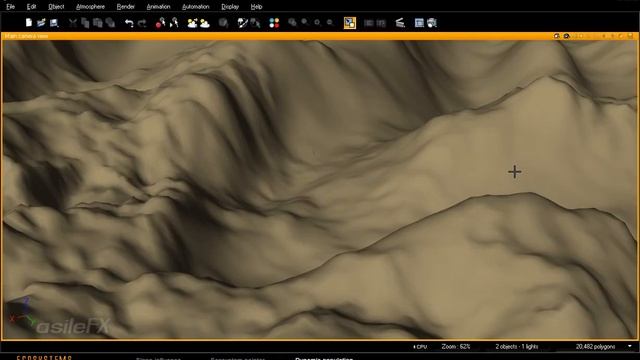Click the CPU indicator in status bar
This screenshot has height=360, width=640.
click(x=420, y=347)
